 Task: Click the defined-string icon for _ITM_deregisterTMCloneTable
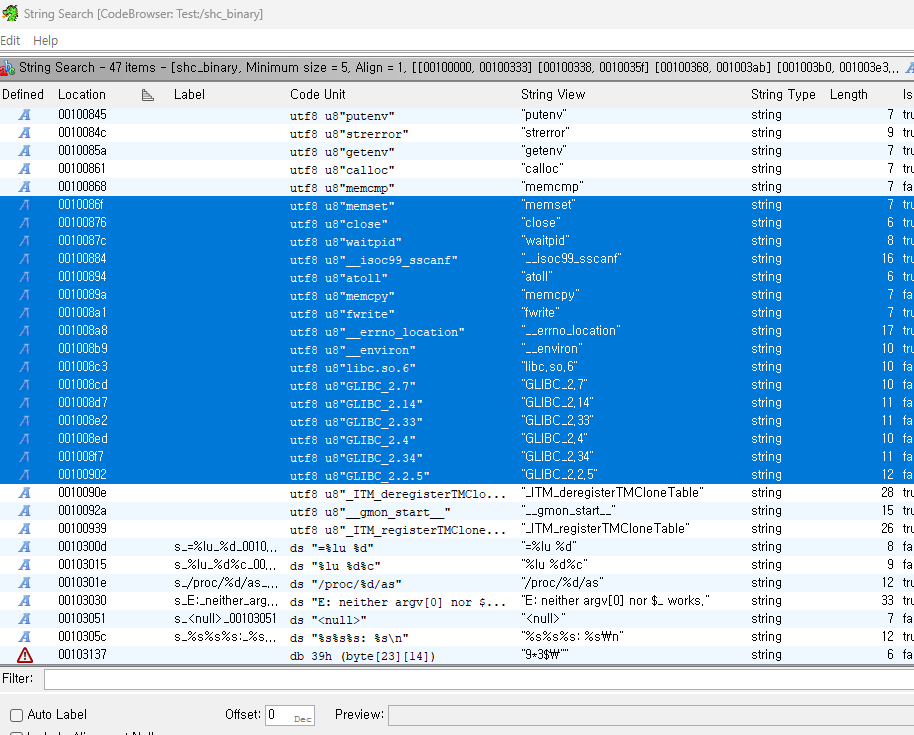24,494
